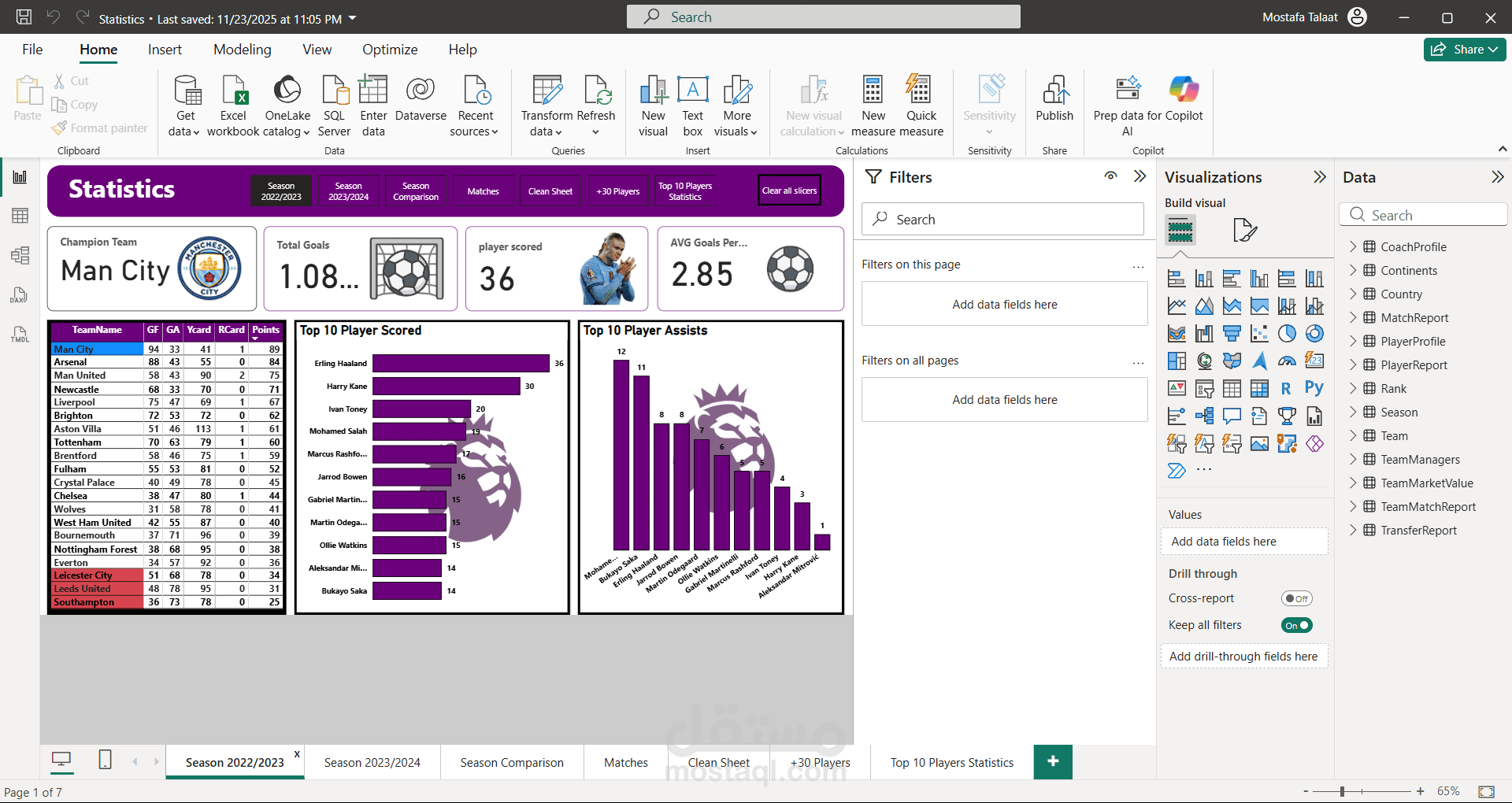Create a New measure

[x=873, y=106]
